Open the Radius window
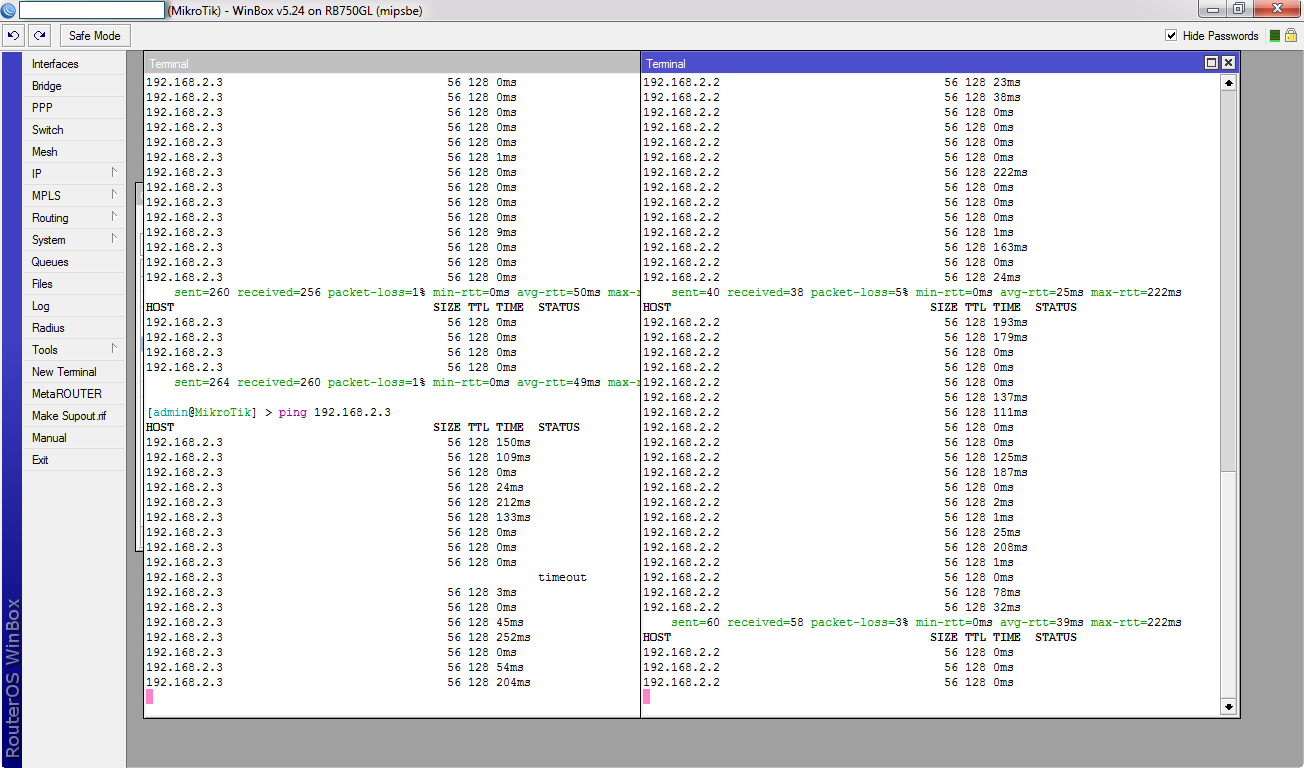This screenshot has height=768, width=1304. point(75,328)
